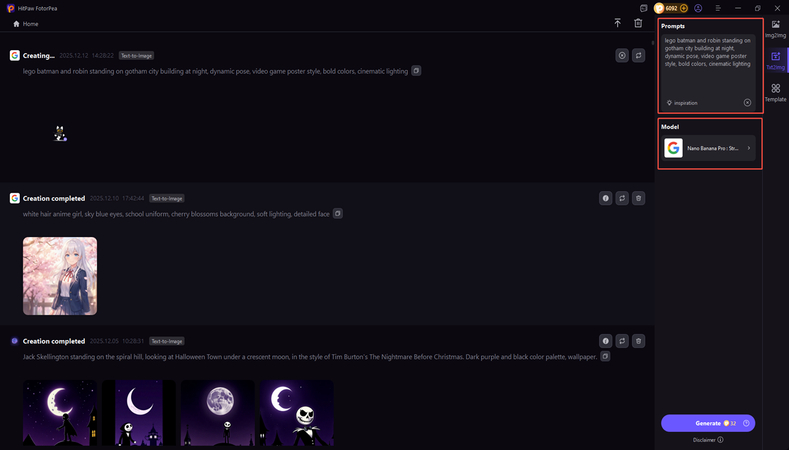Open the Template tab
The height and width of the screenshot is (450, 789).
click(x=776, y=93)
